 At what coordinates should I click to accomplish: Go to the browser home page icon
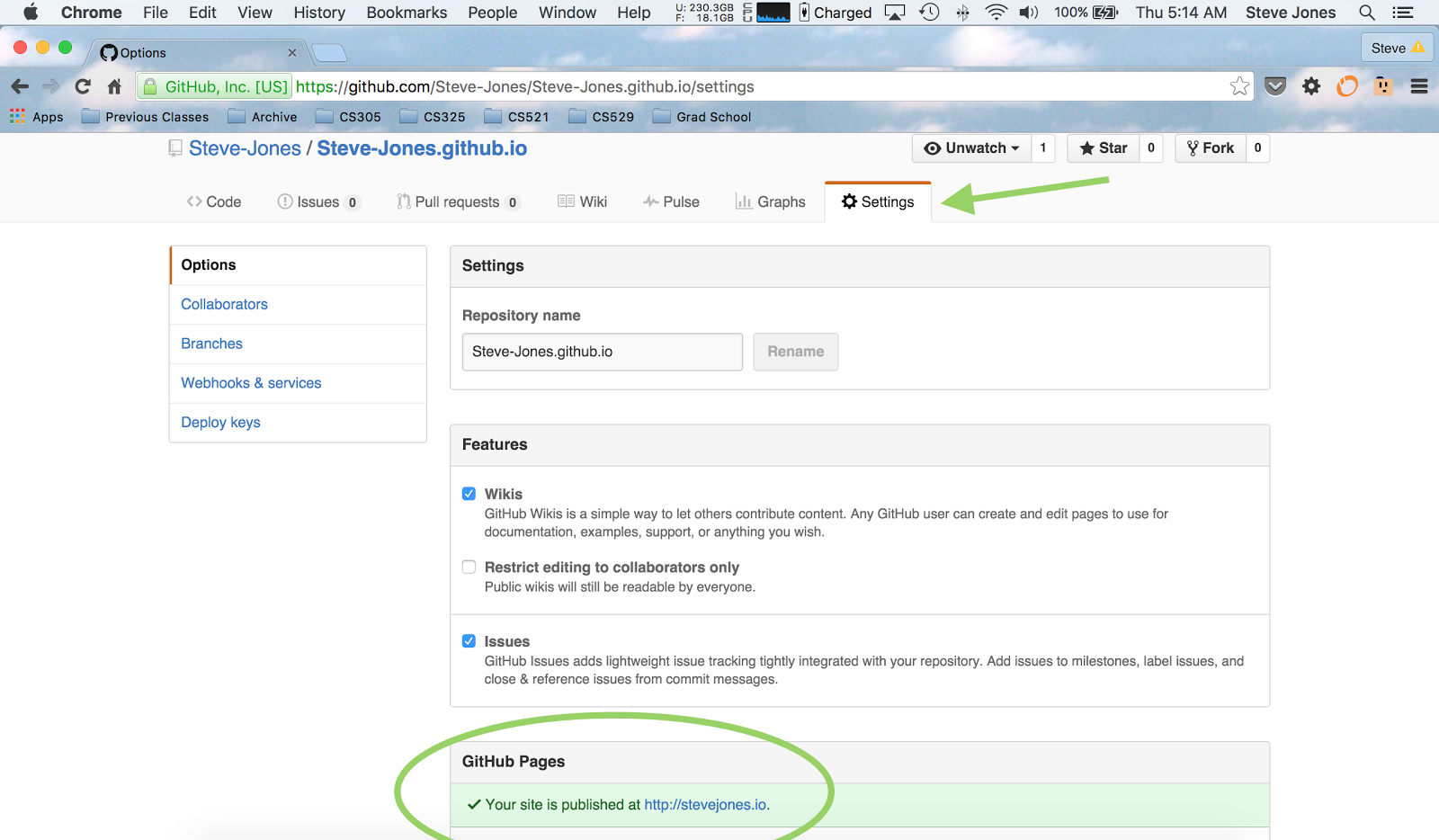click(114, 86)
